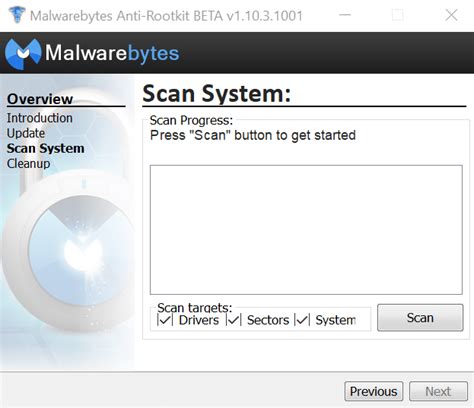The image size is (474, 408).
Task: Select Update in the Overview sidebar
Action: point(26,133)
